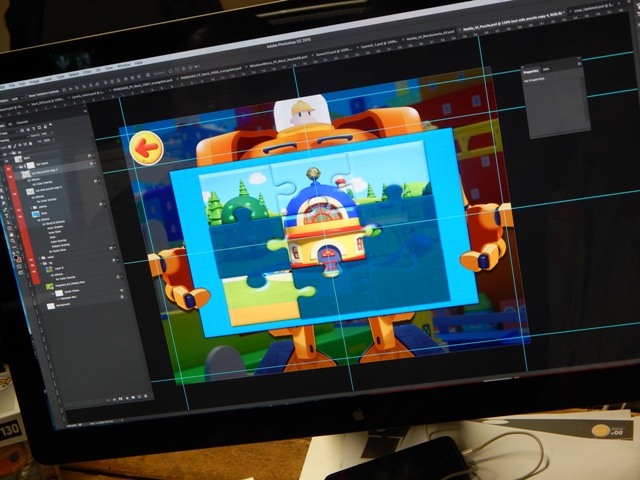Filter layers by pixel layer icon
The height and width of the screenshot is (480, 640).
tap(22, 130)
